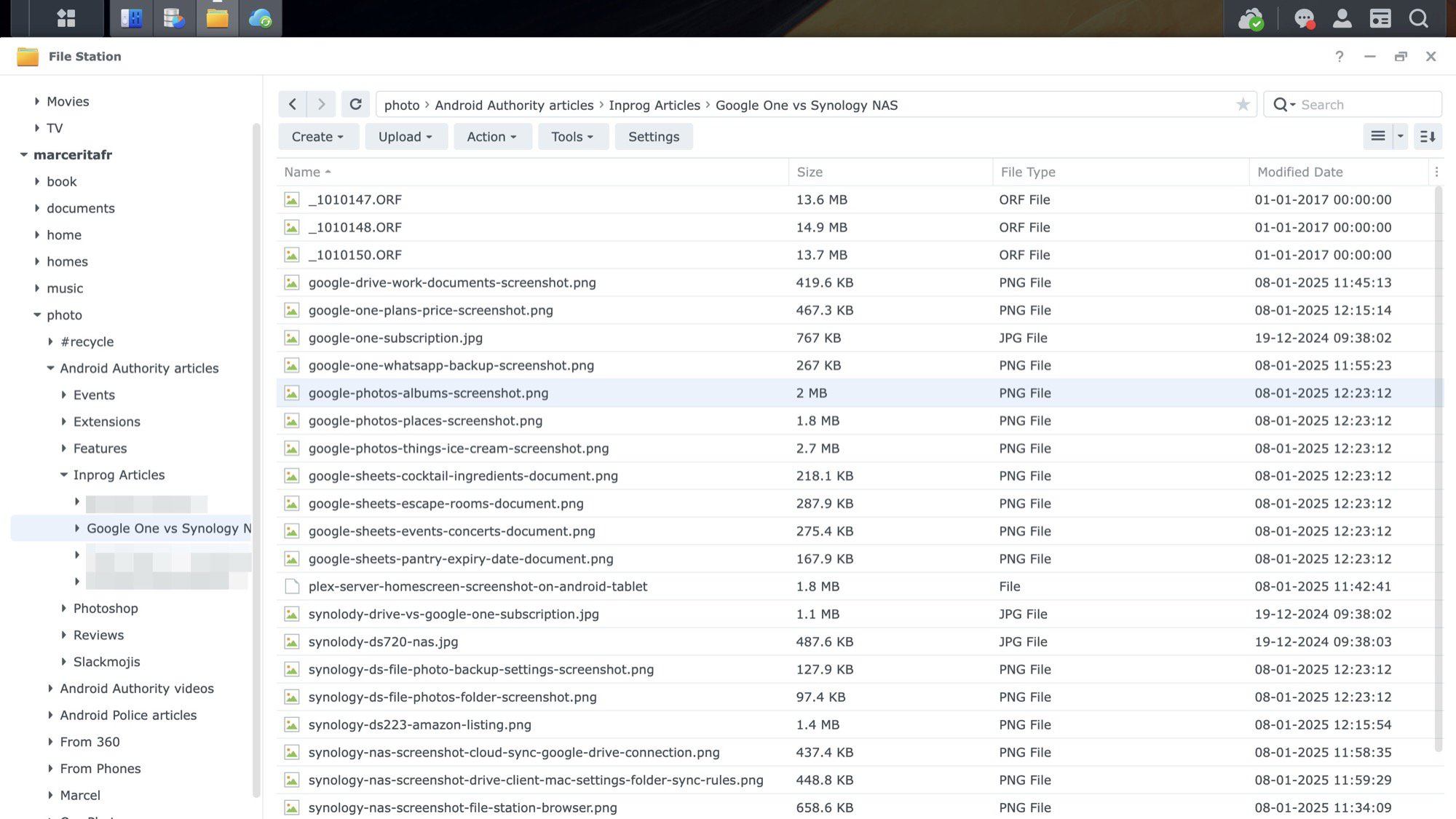The width and height of the screenshot is (1456, 819).
Task: Click the File Station help question mark
Action: click(x=1339, y=56)
